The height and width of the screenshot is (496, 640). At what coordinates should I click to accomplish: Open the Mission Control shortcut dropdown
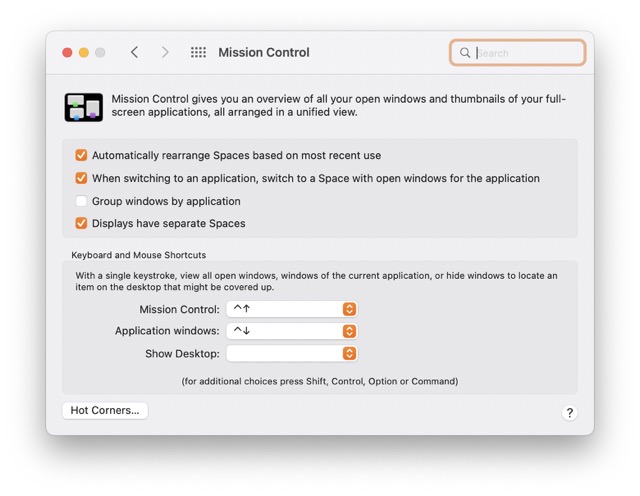(x=291, y=309)
